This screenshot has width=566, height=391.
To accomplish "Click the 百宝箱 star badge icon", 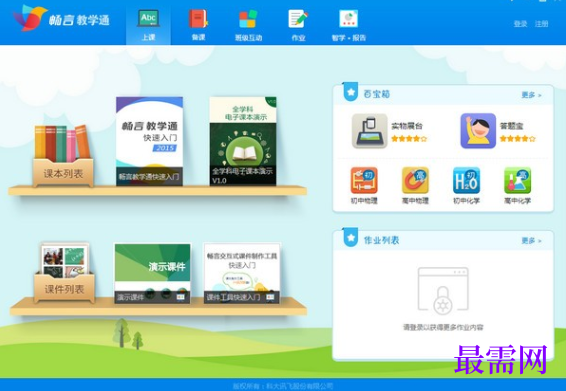I will coord(350,92).
